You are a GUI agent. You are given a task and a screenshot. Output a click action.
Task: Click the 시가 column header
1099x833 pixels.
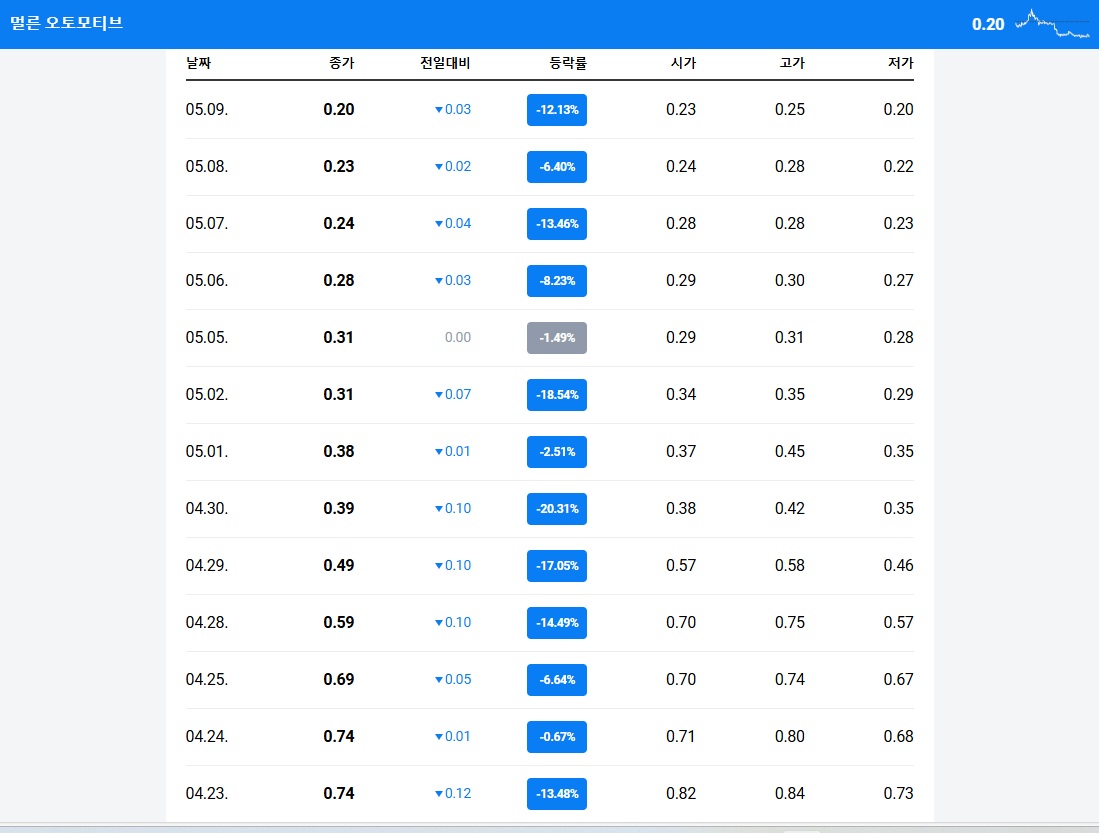click(x=683, y=63)
